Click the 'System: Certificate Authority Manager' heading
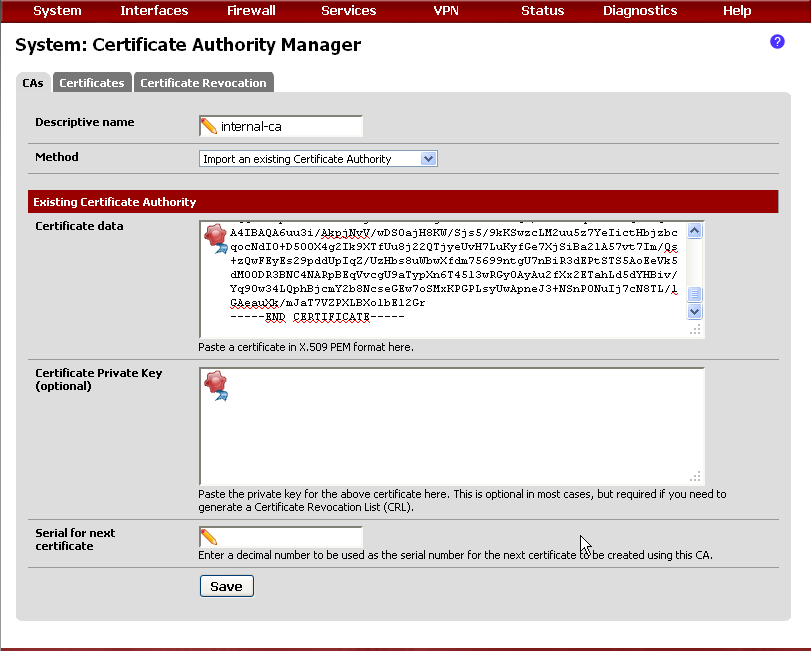This screenshot has height=651, width=811. tap(188, 45)
